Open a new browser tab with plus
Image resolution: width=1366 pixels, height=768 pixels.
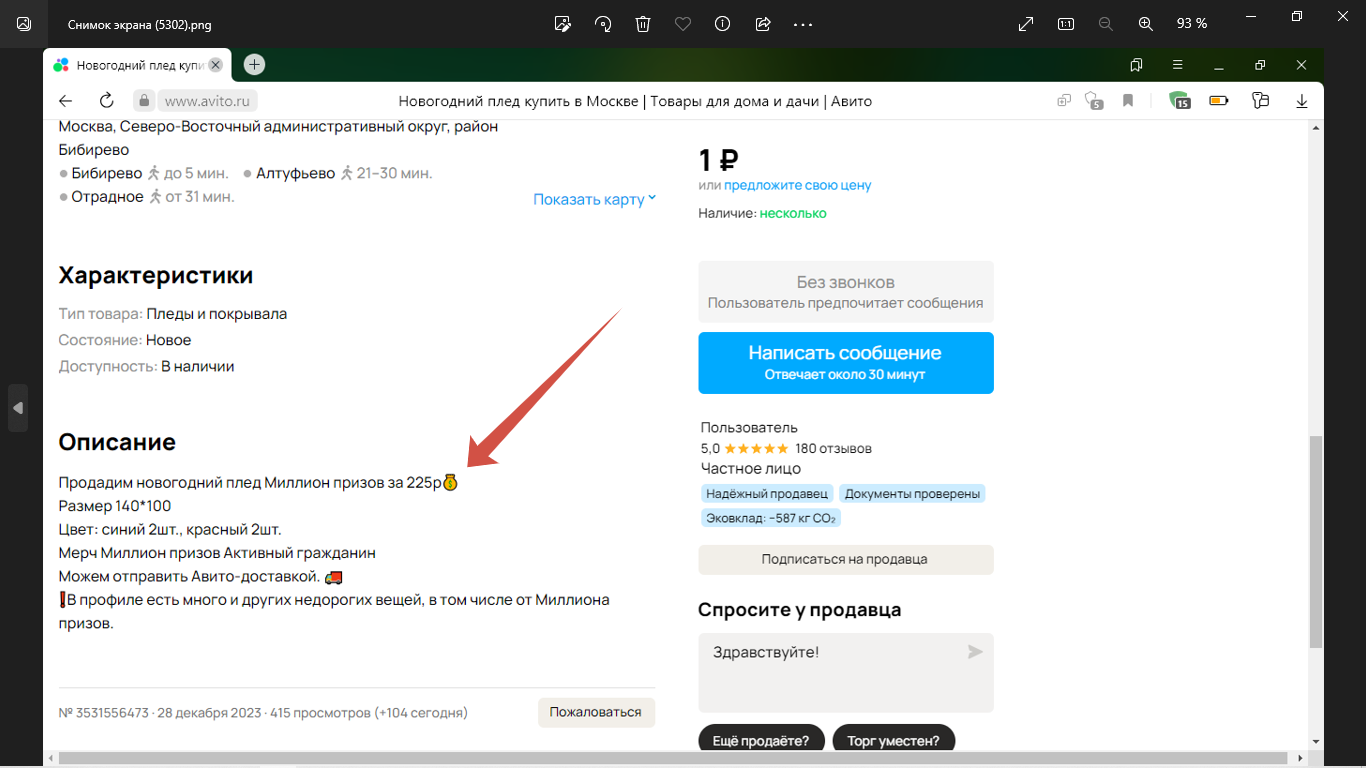point(255,65)
